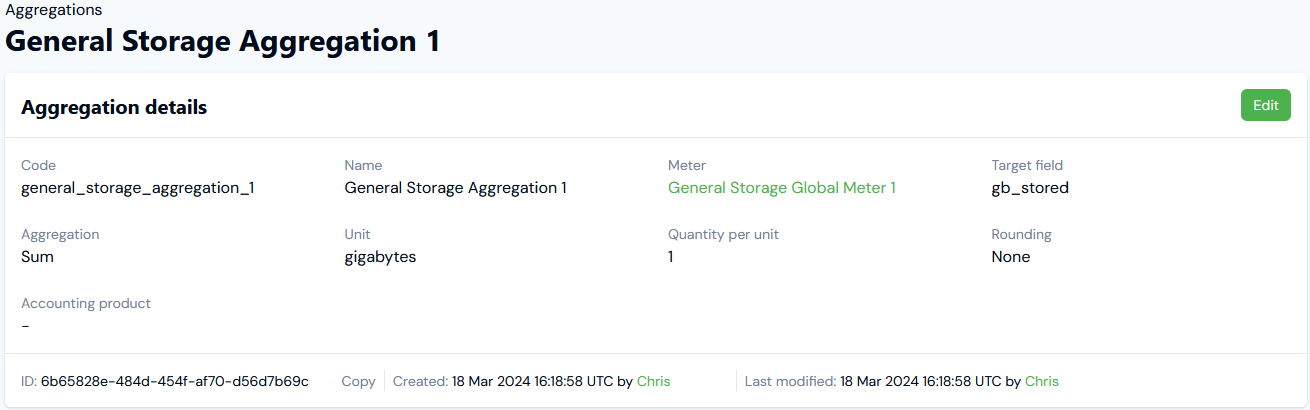The width and height of the screenshot is (1310, 410).
Task: Open the Aggregations breadcrumb
Action: click(x=54, y=10)
